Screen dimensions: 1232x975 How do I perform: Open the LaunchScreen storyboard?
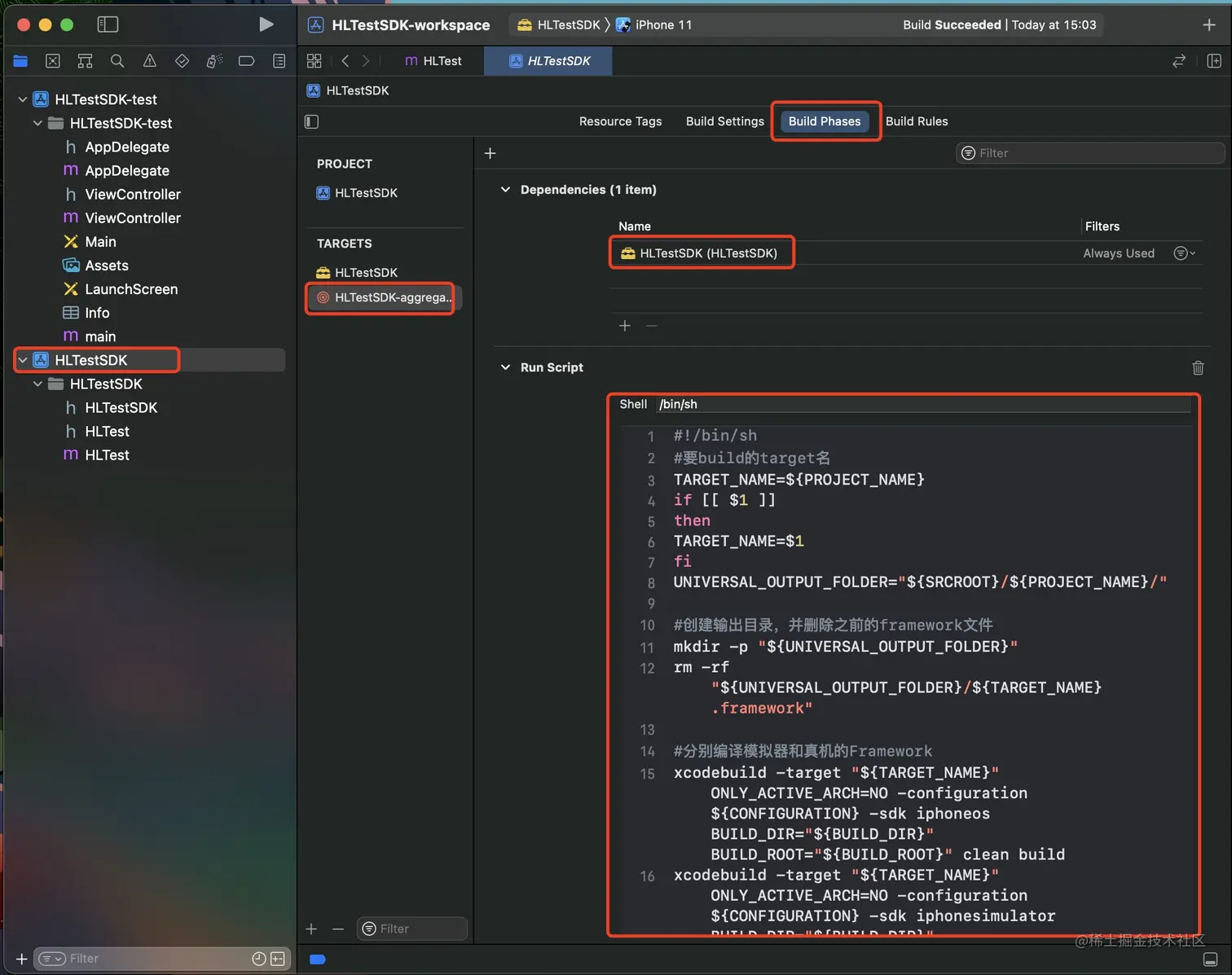click(x=121, y=288)
